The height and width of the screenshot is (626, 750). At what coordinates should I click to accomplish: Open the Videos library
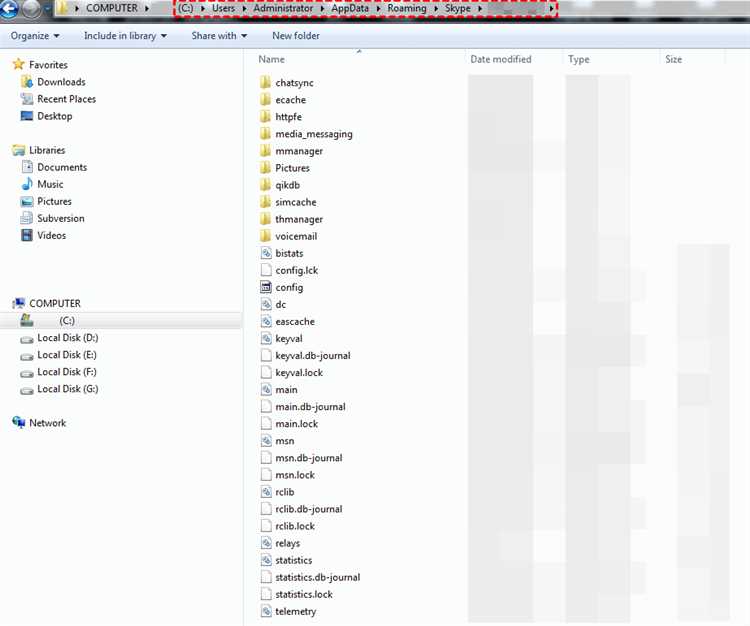point(52,235)
